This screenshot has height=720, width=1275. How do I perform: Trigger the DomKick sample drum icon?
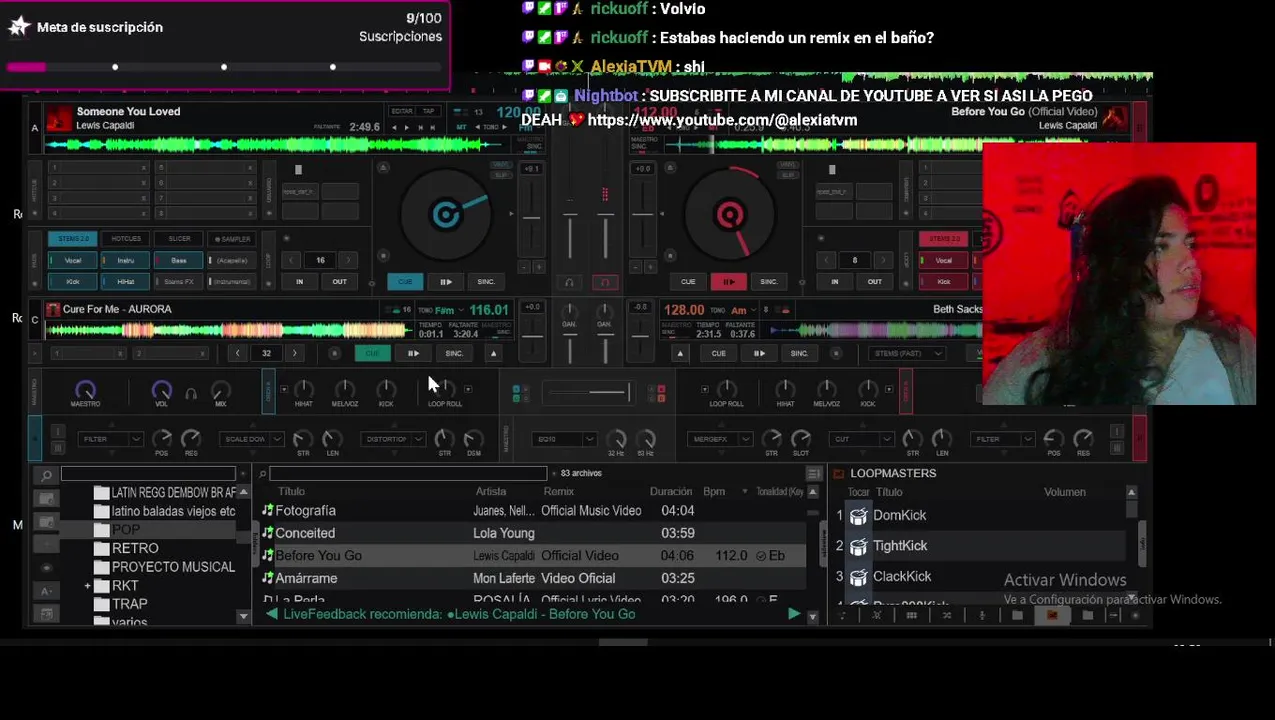tap(859, 515)
